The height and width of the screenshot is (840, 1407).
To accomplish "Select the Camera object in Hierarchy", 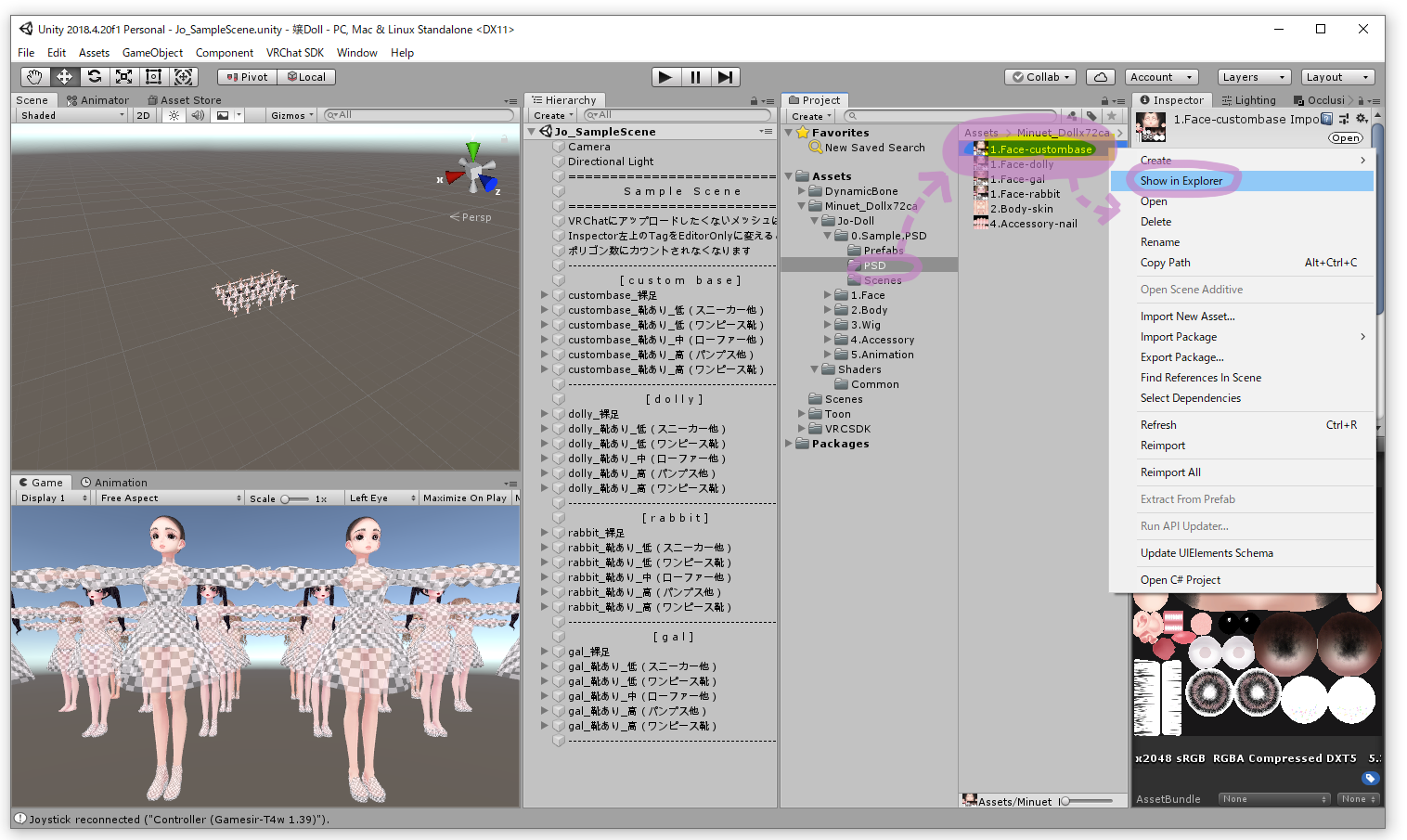I will pos(589,147).
